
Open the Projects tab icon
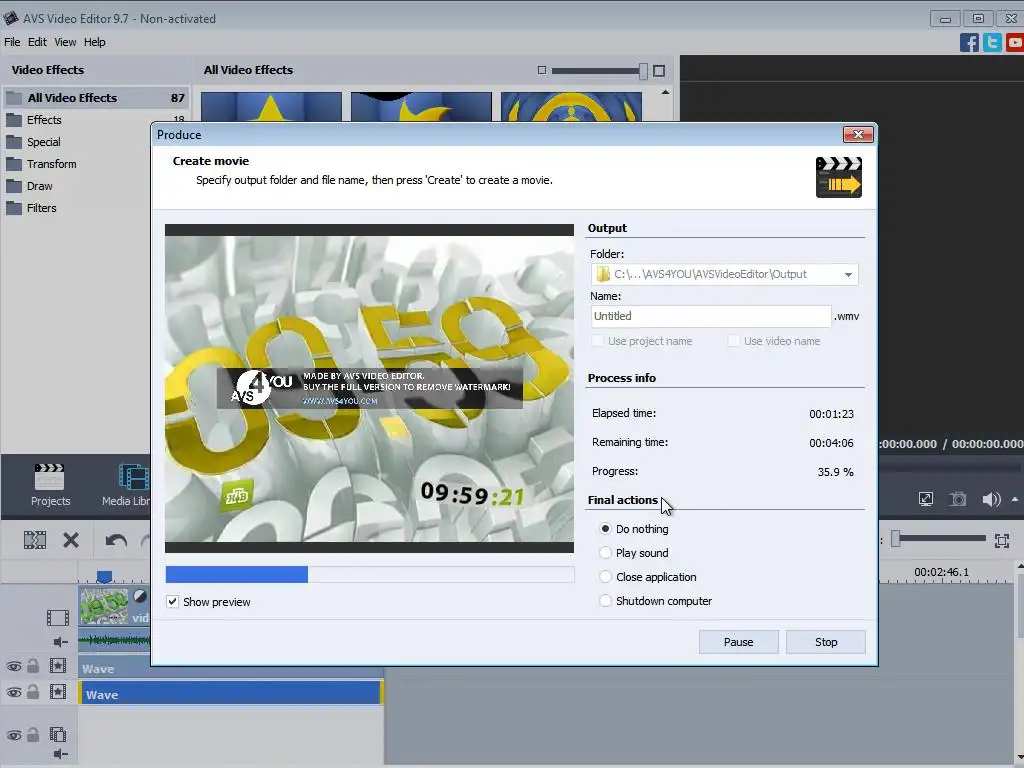(x=50, y=477)
